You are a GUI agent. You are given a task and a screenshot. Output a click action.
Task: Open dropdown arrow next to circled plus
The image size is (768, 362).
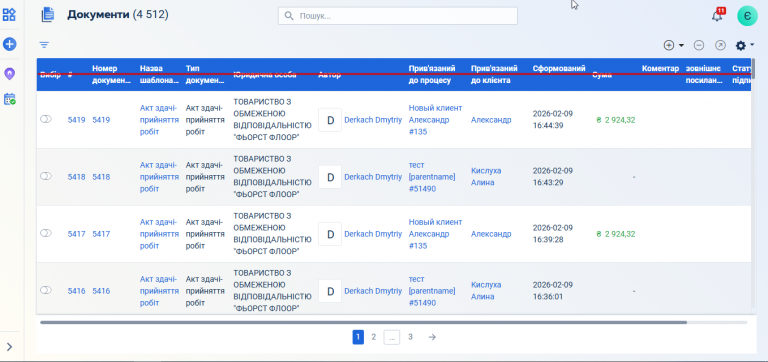click(681, 46)
